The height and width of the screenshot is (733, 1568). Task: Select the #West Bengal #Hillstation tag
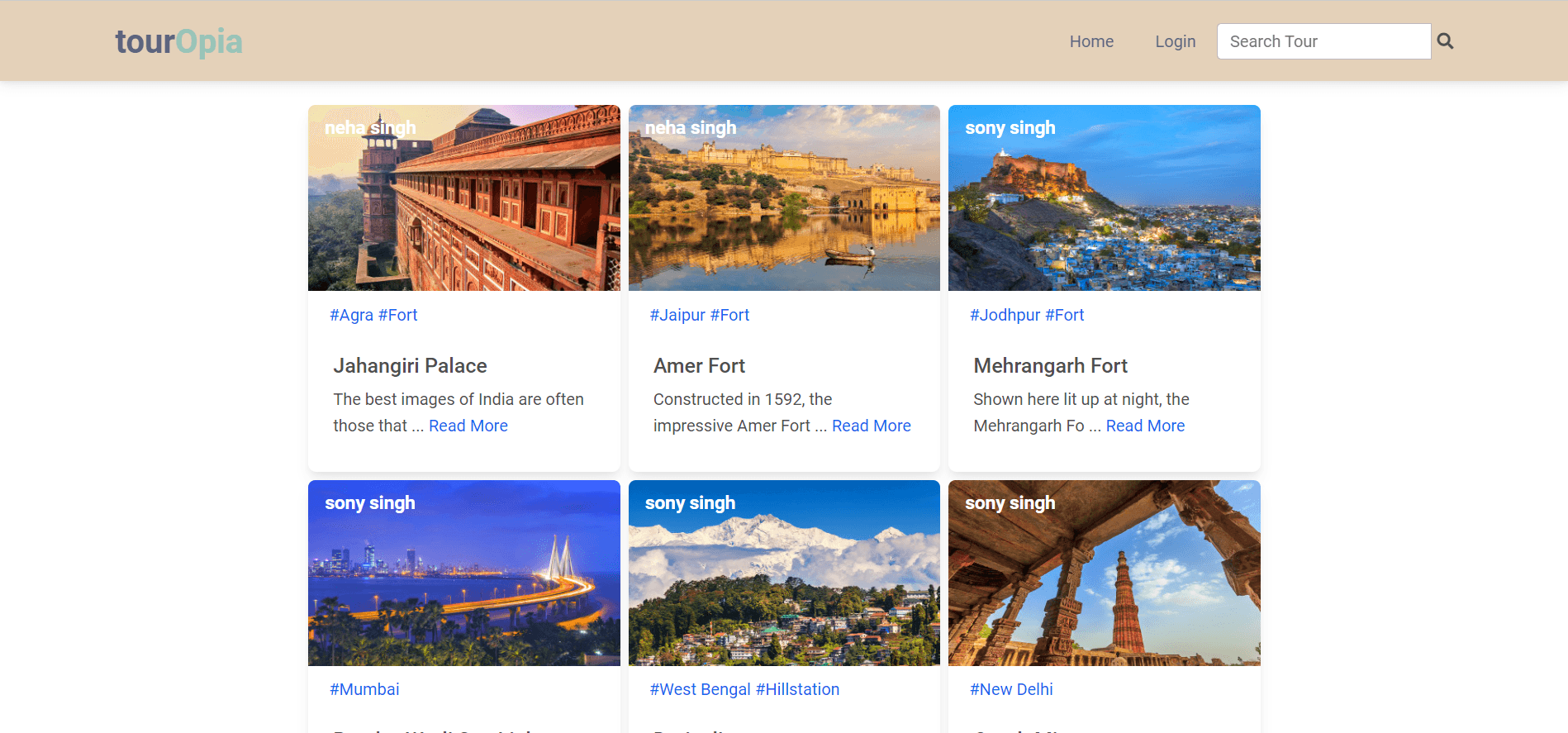pos(744,689)
